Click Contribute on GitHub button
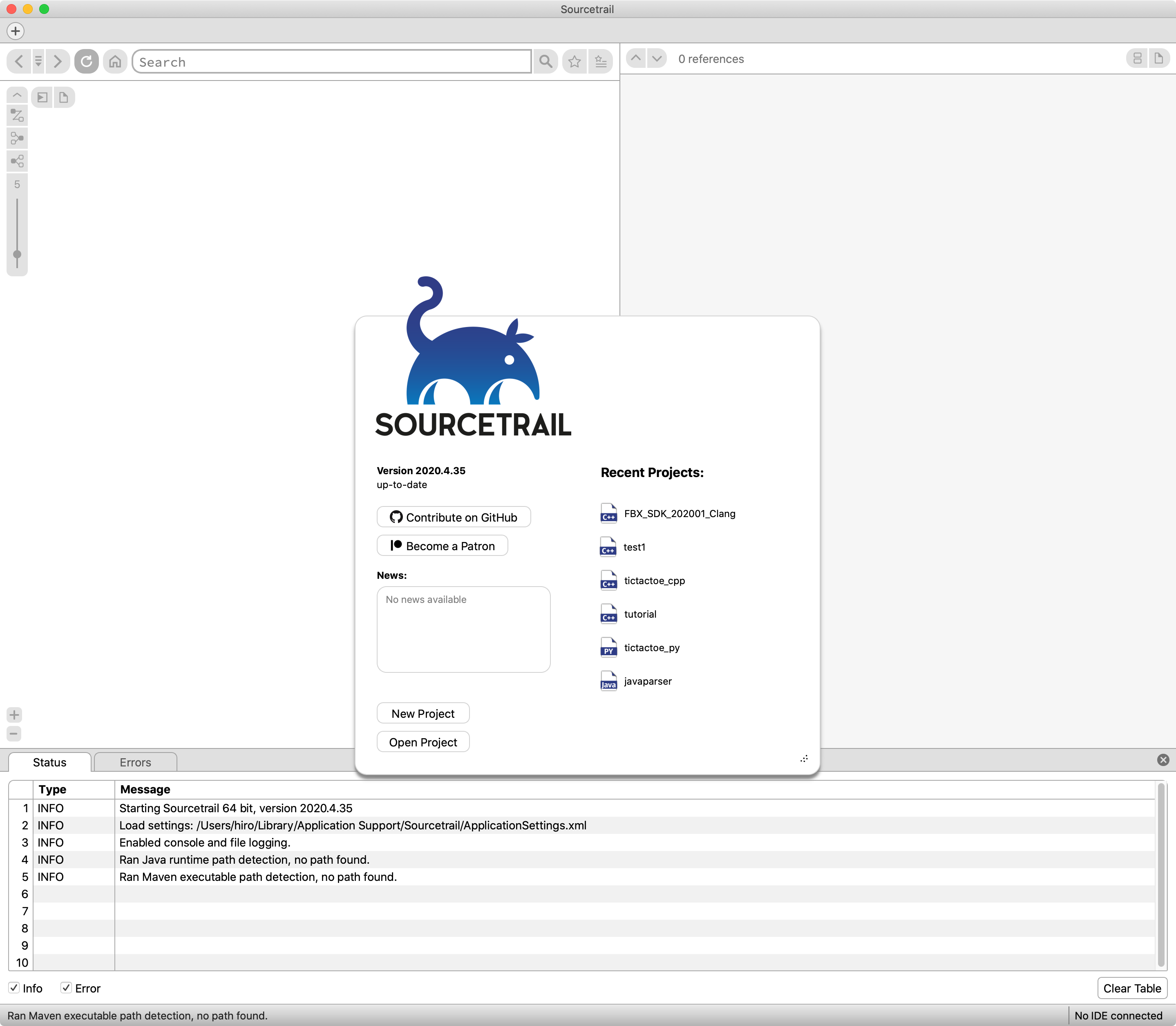Screen dimensions: 1176x1026 453,517
